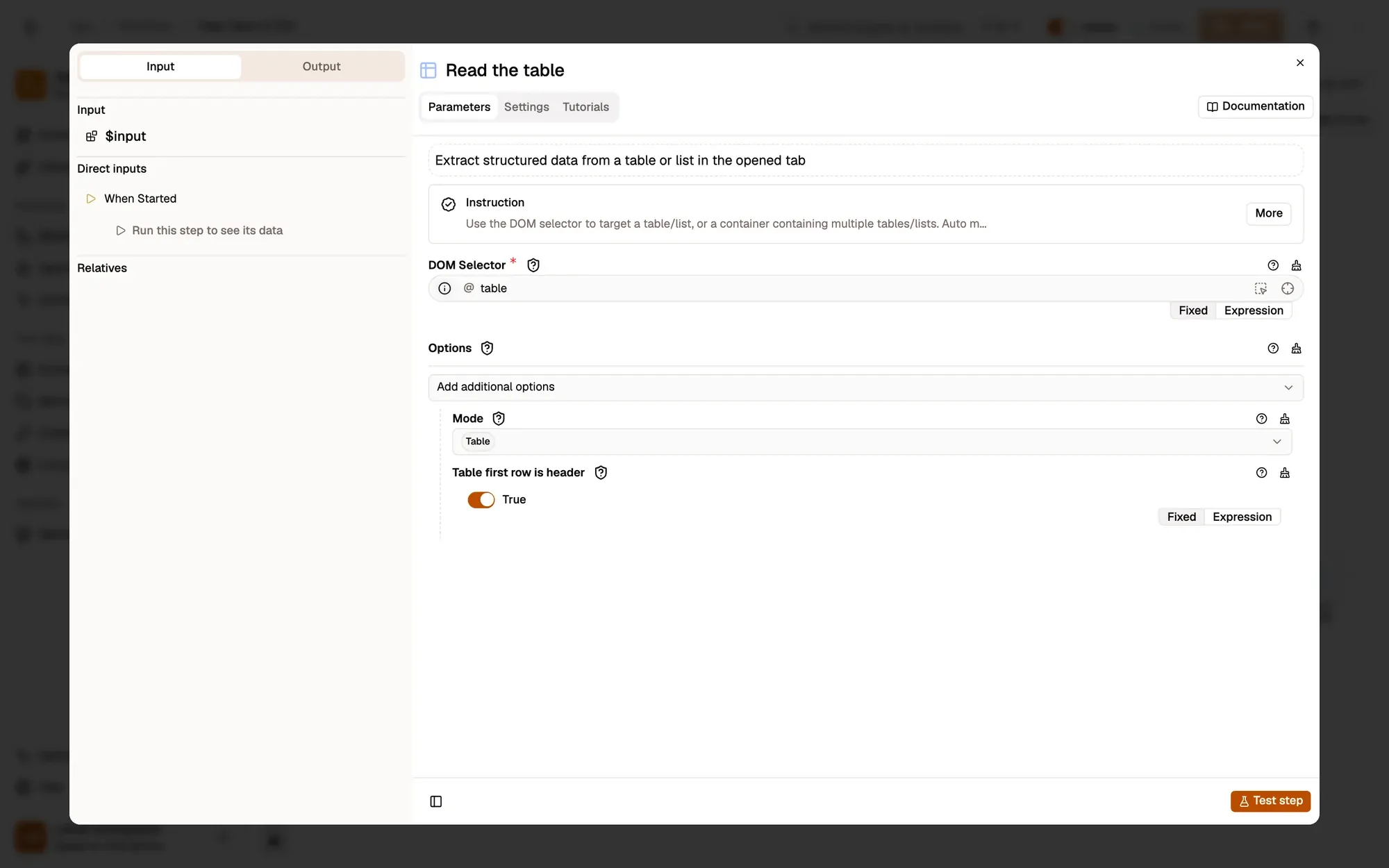Turn off the Table first row is header switch

(x=481, y=500)
